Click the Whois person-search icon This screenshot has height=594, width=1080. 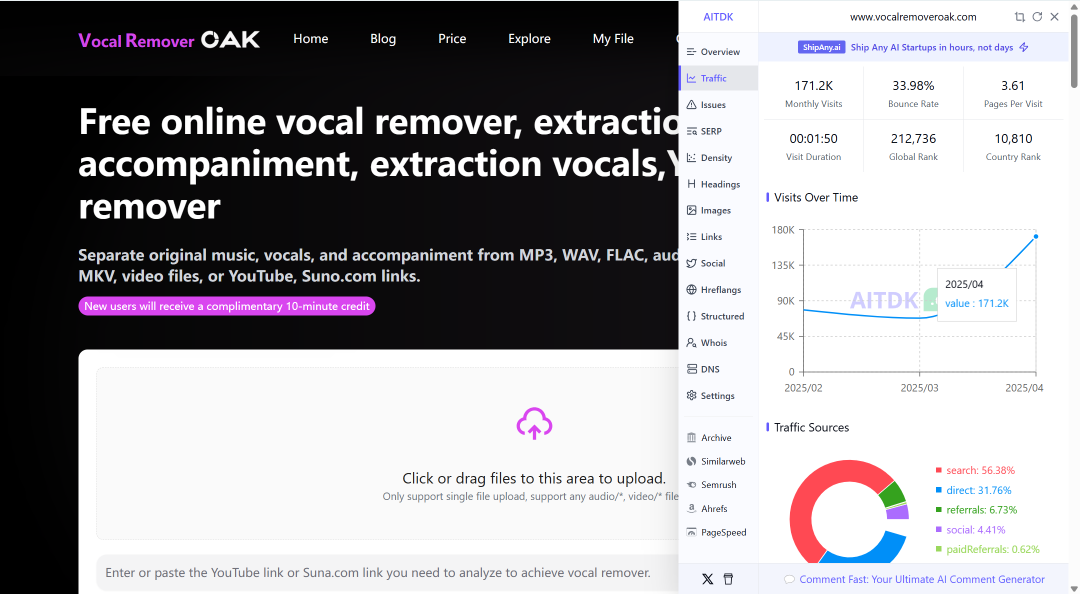[x=692, y=342]
